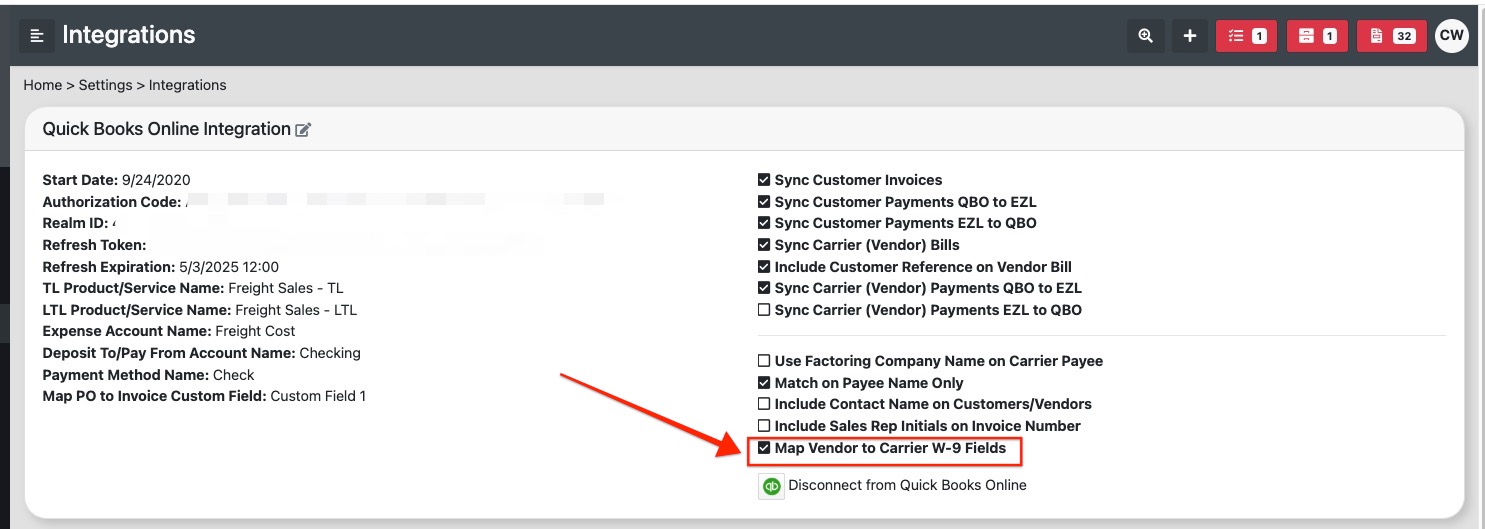Go to Home in the breadcrumb
Screen dimensions: 1485x529
43,85
